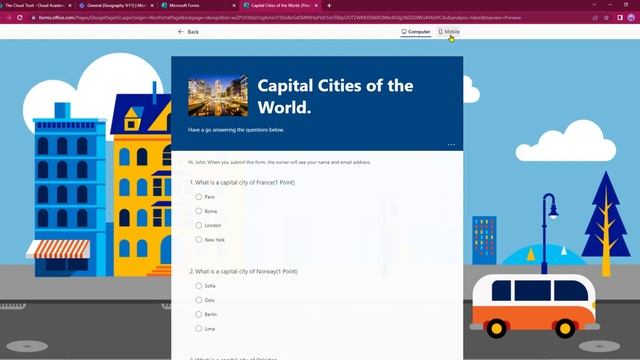The height and width of the screenshot is (360, 640).
Task: Close the General Geography browser tab
Action: point(152,6)
